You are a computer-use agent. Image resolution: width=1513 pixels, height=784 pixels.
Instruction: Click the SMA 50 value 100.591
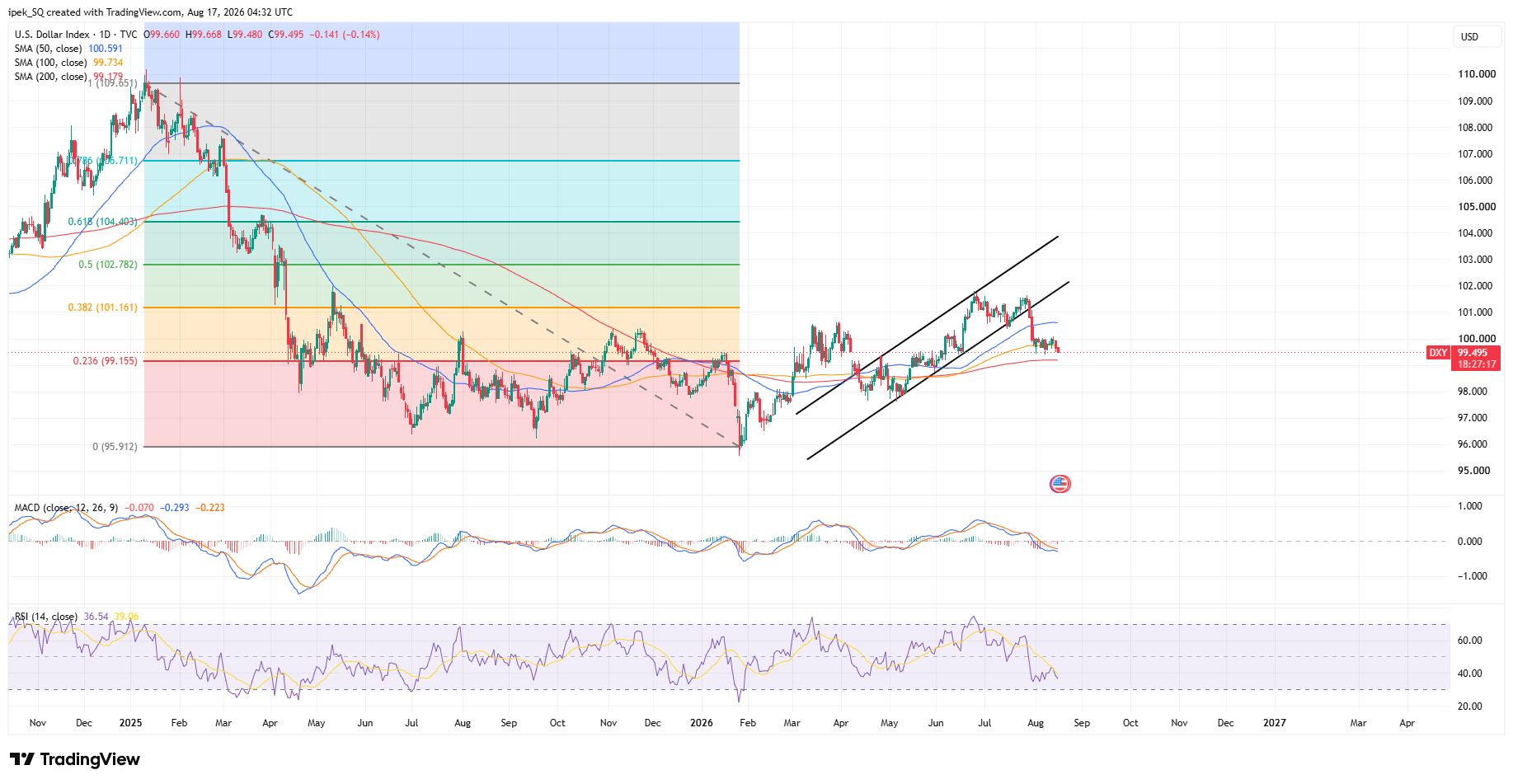[106, 49]
